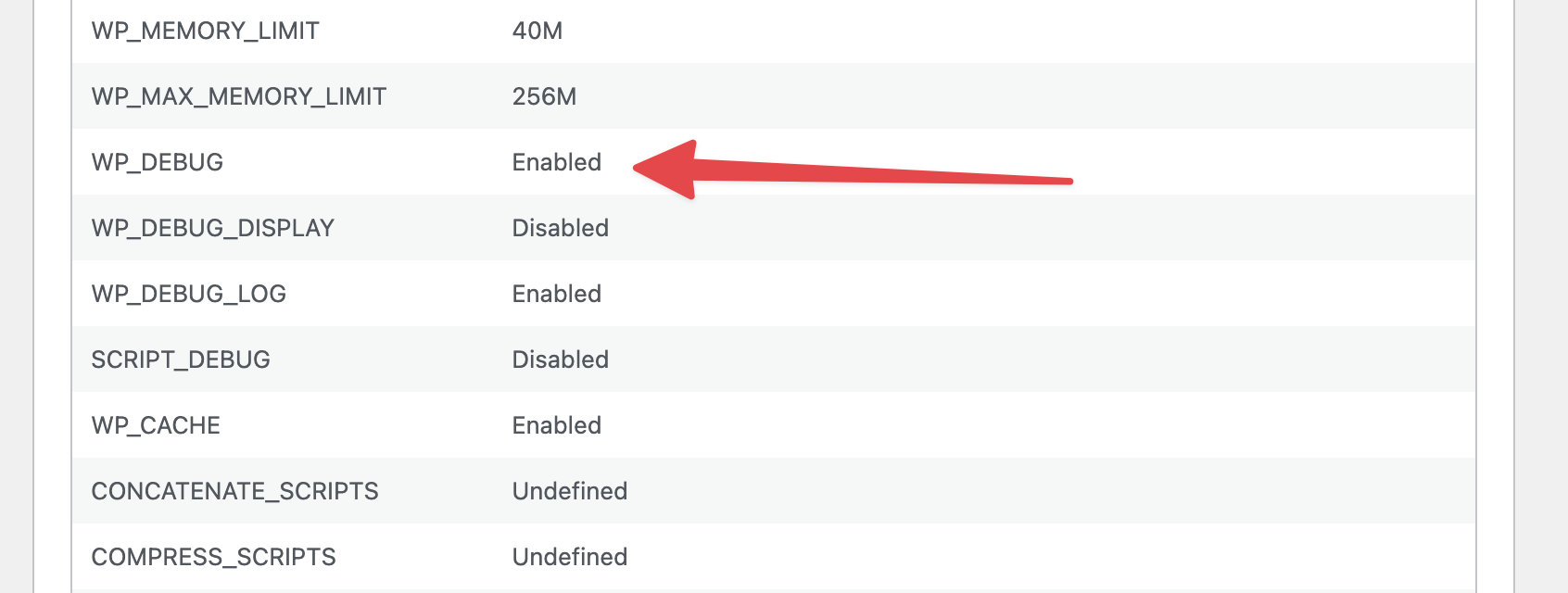Click the Undefined value for COMPRESS_SCRIPTS

point(570,558)
